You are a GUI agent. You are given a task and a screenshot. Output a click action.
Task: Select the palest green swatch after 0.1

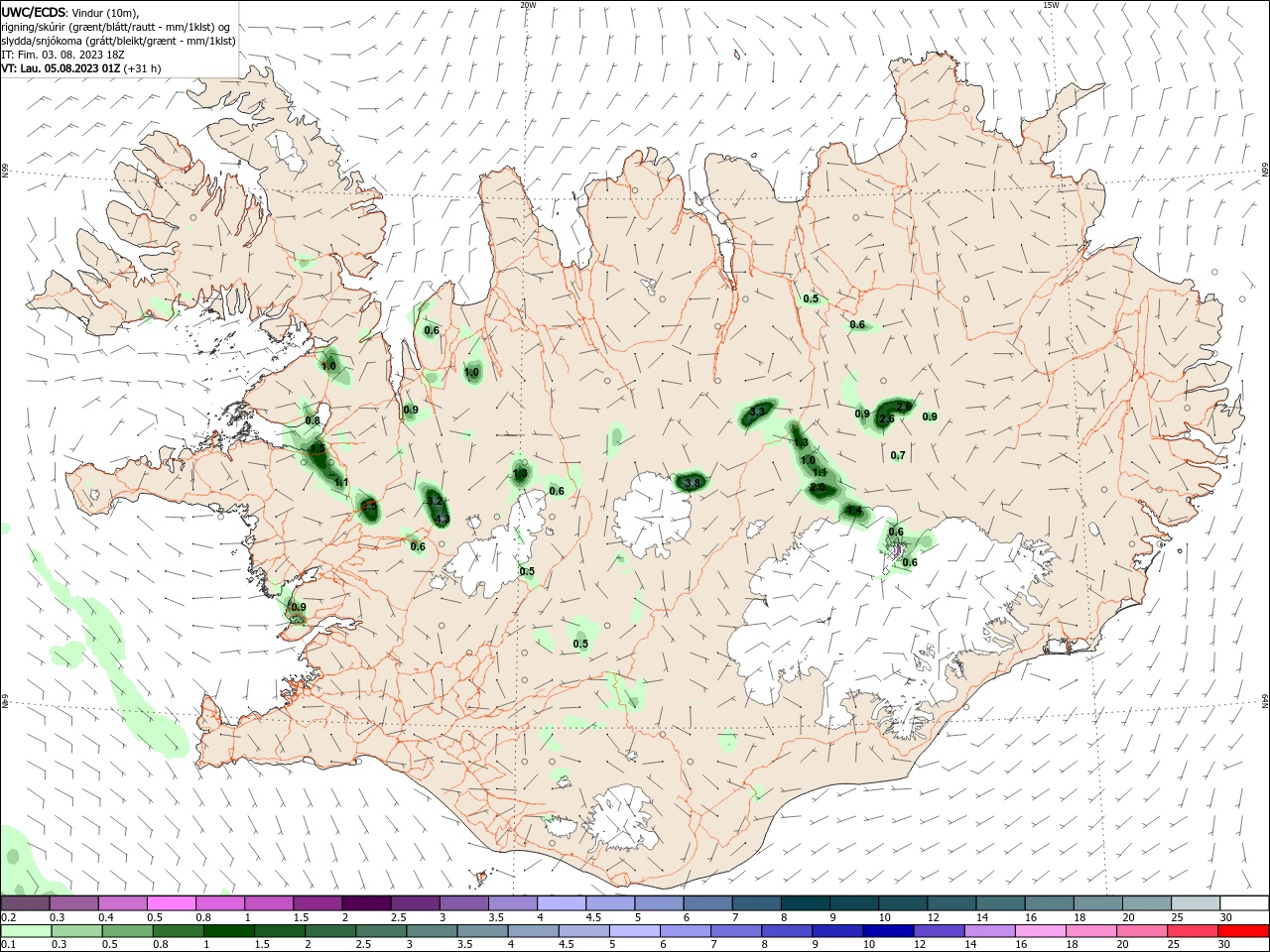click(x=26, y=931)
